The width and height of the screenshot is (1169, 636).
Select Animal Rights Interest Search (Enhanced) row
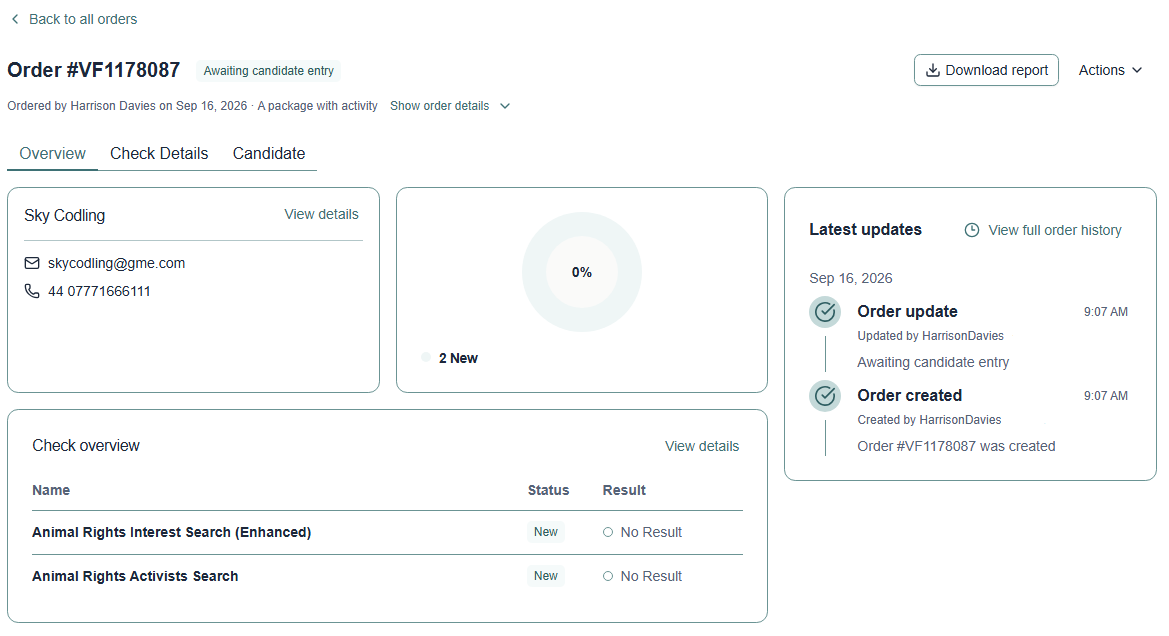pos(388,532)
